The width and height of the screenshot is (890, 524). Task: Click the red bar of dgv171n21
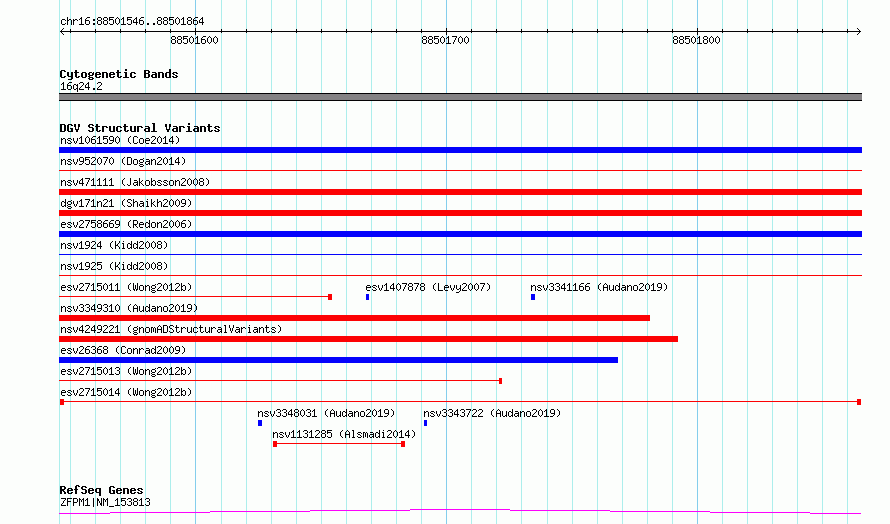[460, 213]
